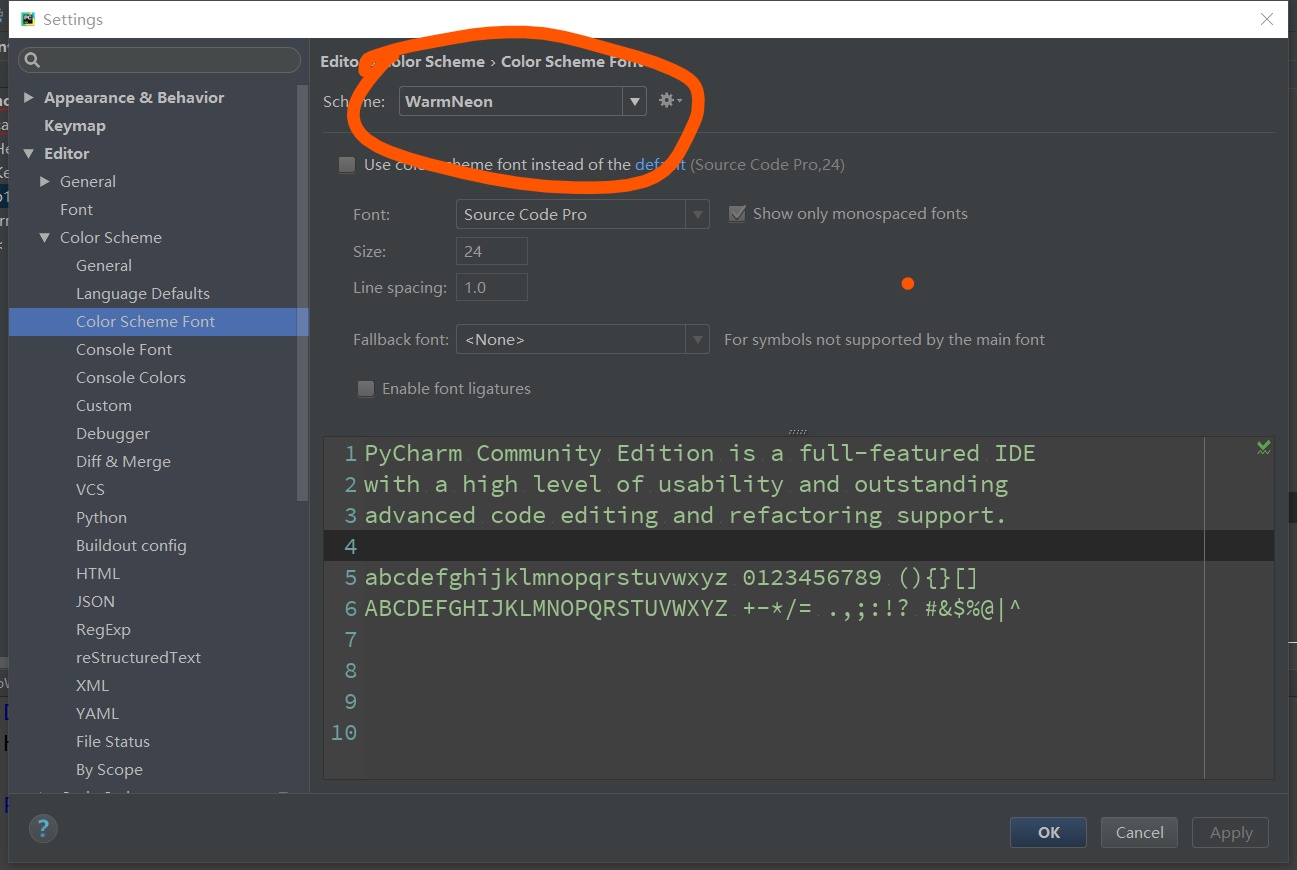Select JSON color scheme page

click(95, 601)
